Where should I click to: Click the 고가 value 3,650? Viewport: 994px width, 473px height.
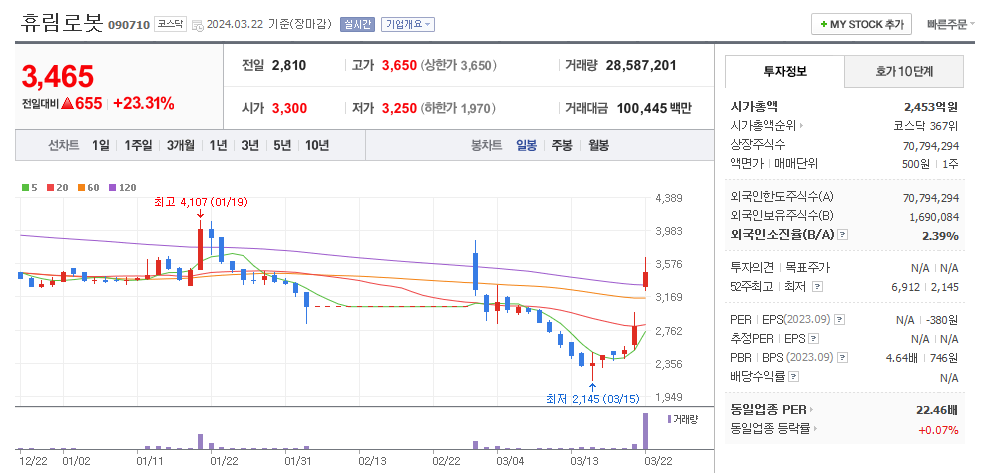pyautogui.click(x=399, y=65)
